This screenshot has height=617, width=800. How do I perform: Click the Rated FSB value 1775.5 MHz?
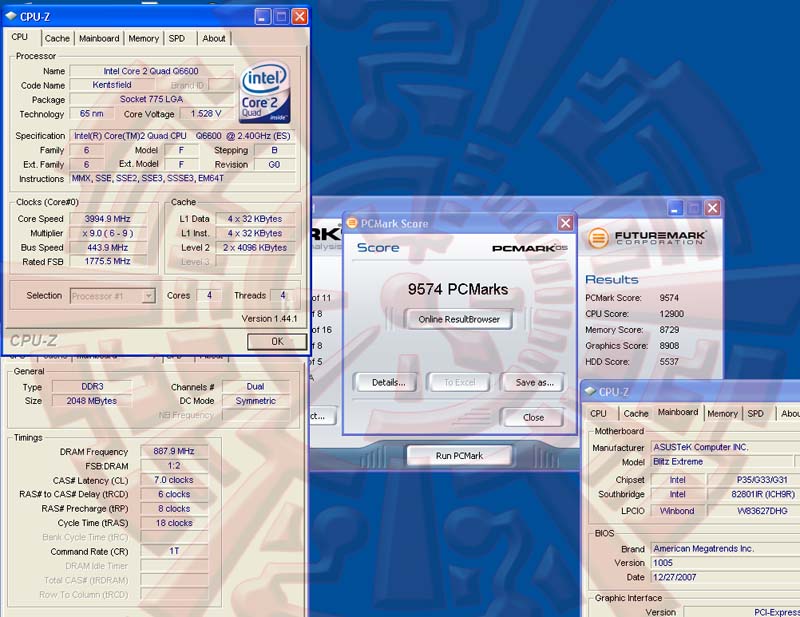point(108,261)
